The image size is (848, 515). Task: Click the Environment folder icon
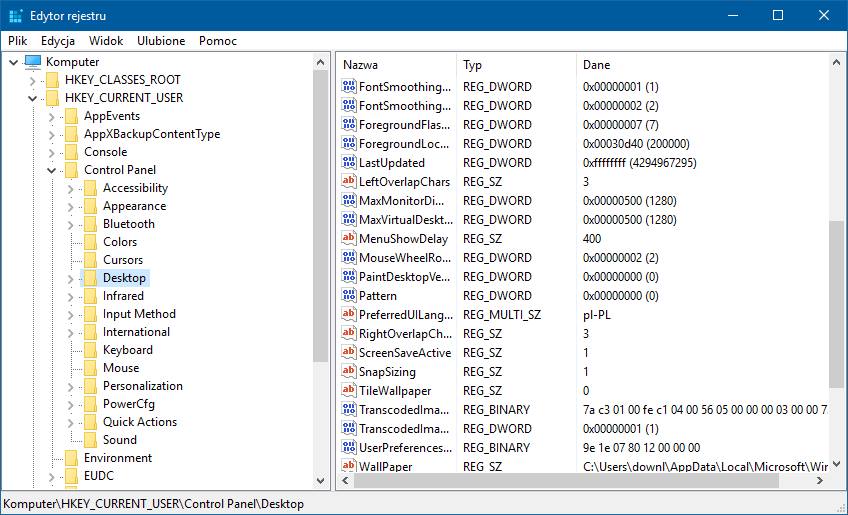(x=71, y=458)
